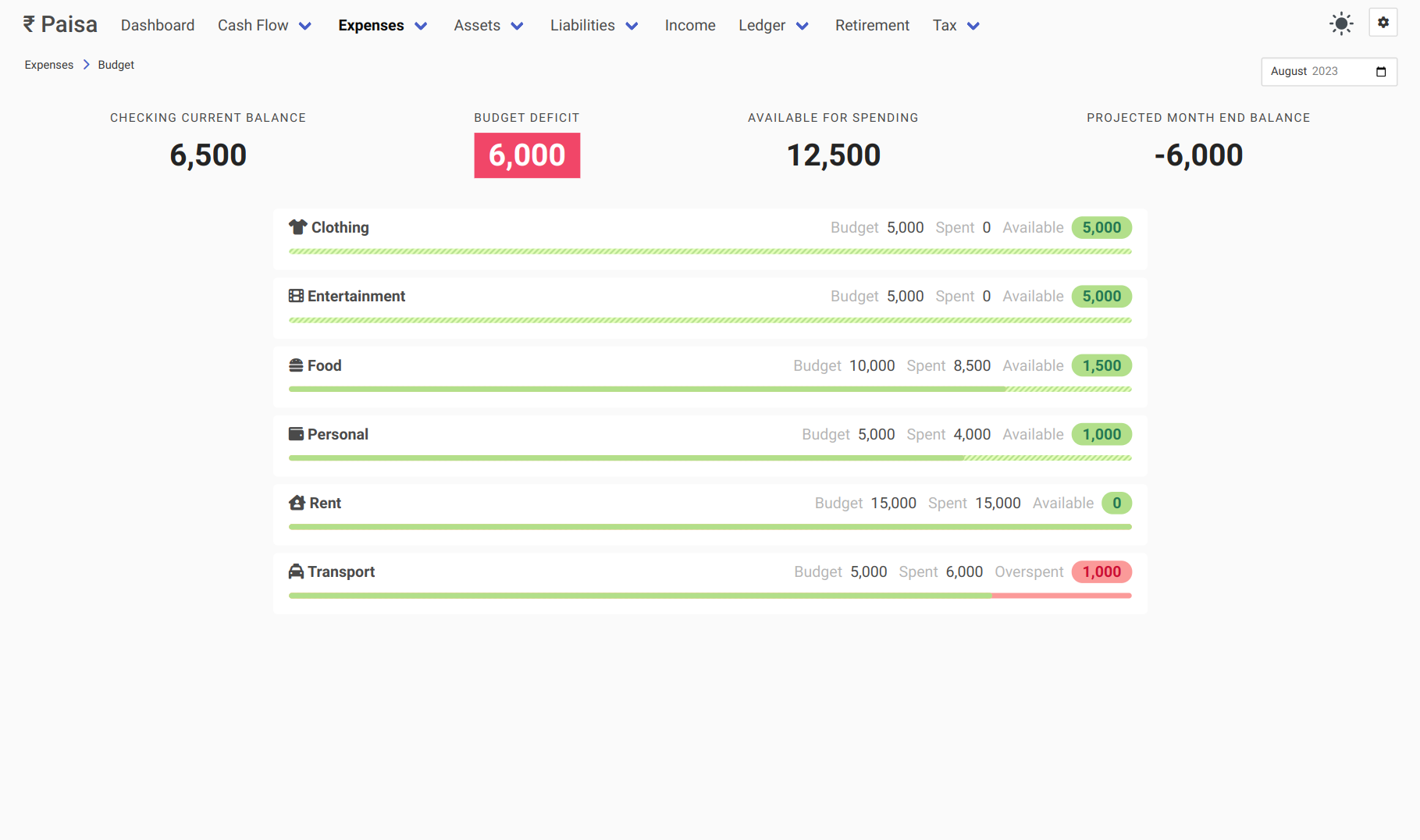Viewport: 1420px width, 840px height.
Task: Select the Food category name
Action: point(325,365)
